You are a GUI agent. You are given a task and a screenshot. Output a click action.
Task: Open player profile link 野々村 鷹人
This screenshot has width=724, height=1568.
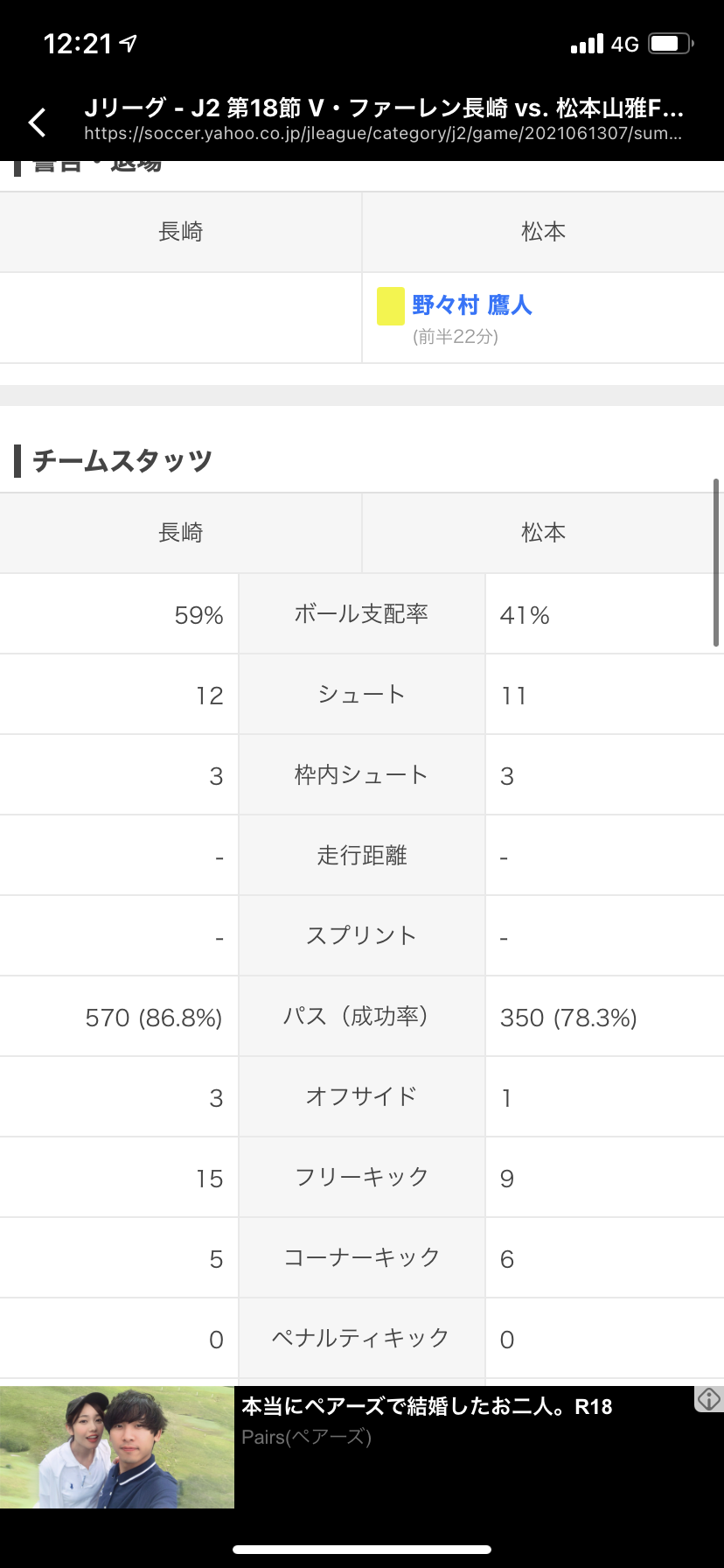[472, 305]
